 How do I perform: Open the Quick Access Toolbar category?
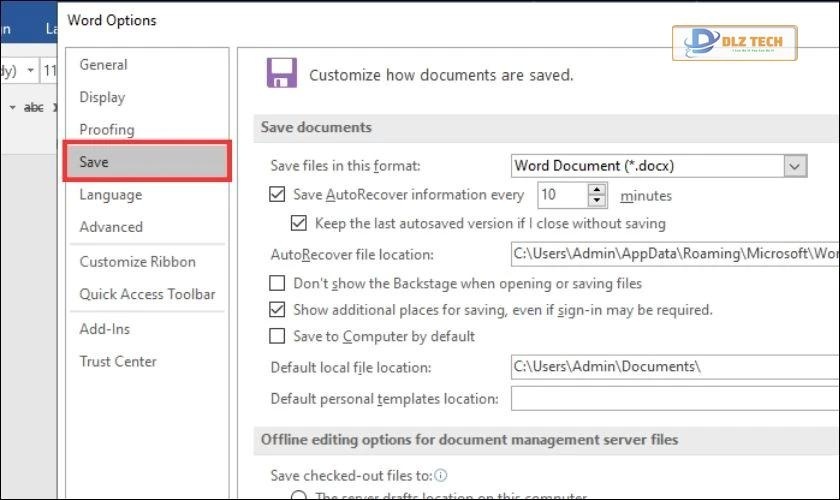(147, 294)
